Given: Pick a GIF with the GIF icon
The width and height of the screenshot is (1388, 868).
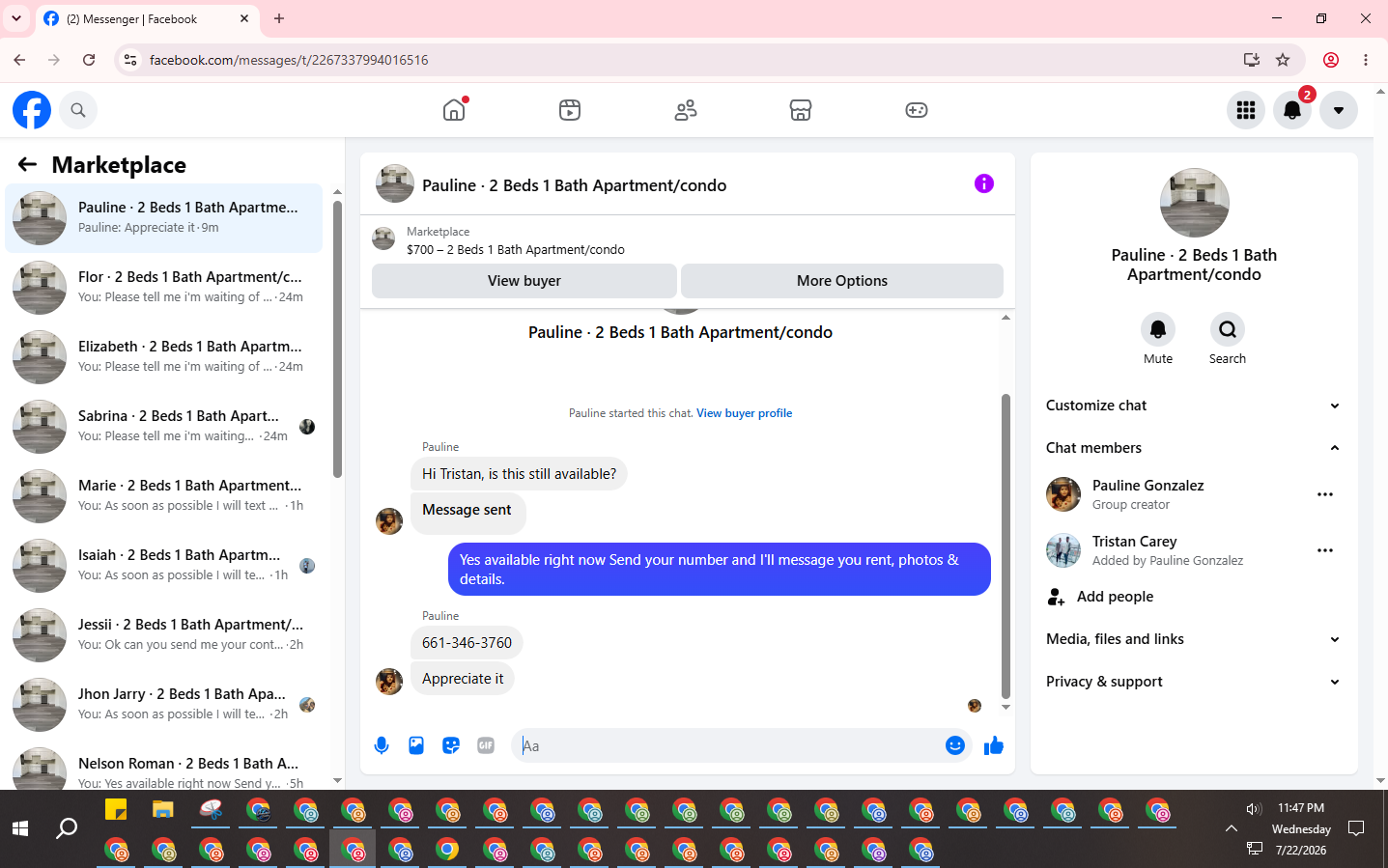Looking at the screenshot, I should click(486, 745).
